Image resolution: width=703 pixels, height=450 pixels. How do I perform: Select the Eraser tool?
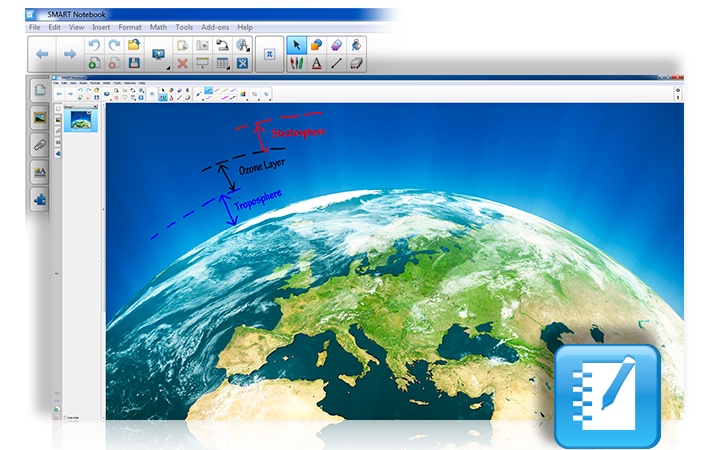pos(337,45)
